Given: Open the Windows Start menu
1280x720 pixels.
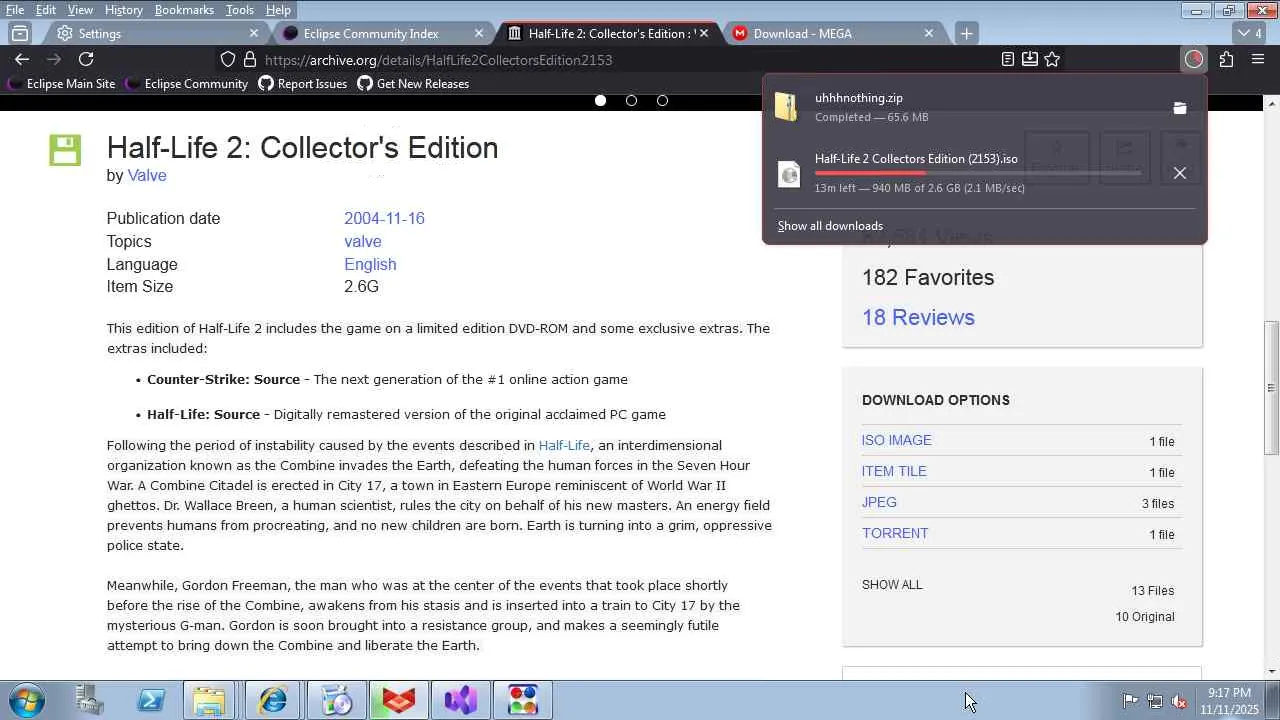Looking at the screenshot, I should point(26,700).
